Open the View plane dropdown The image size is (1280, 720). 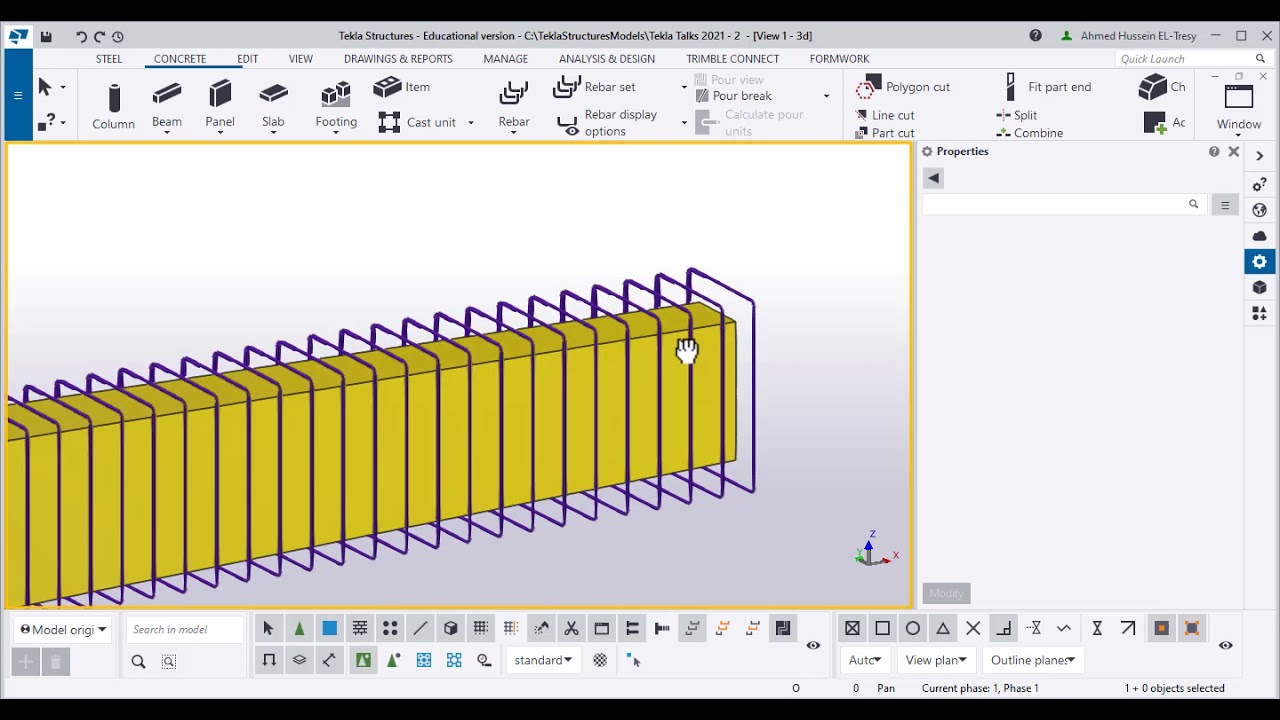[x=936, y=660]
